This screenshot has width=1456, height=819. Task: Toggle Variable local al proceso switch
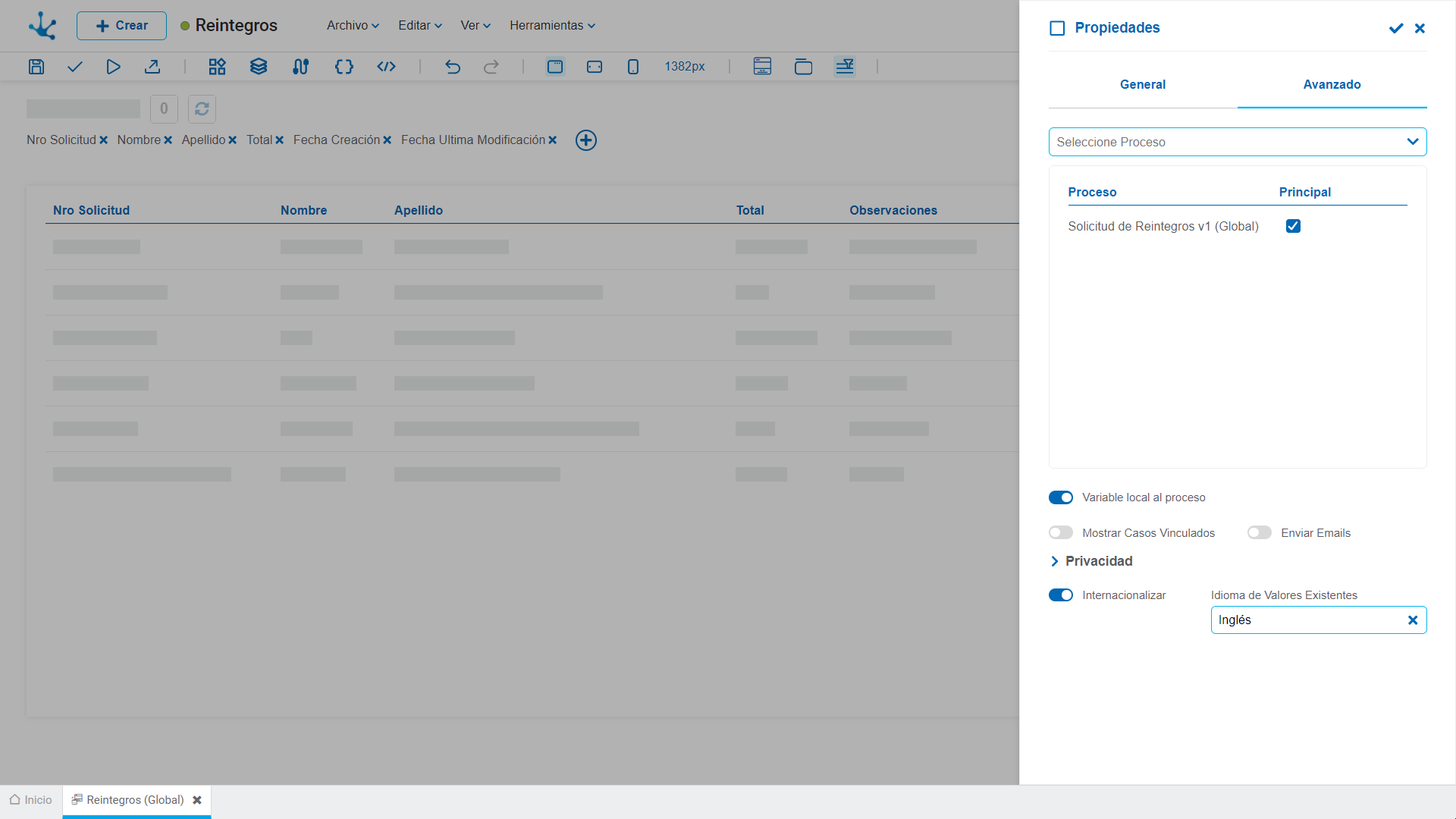click(x=1061, y=497)
